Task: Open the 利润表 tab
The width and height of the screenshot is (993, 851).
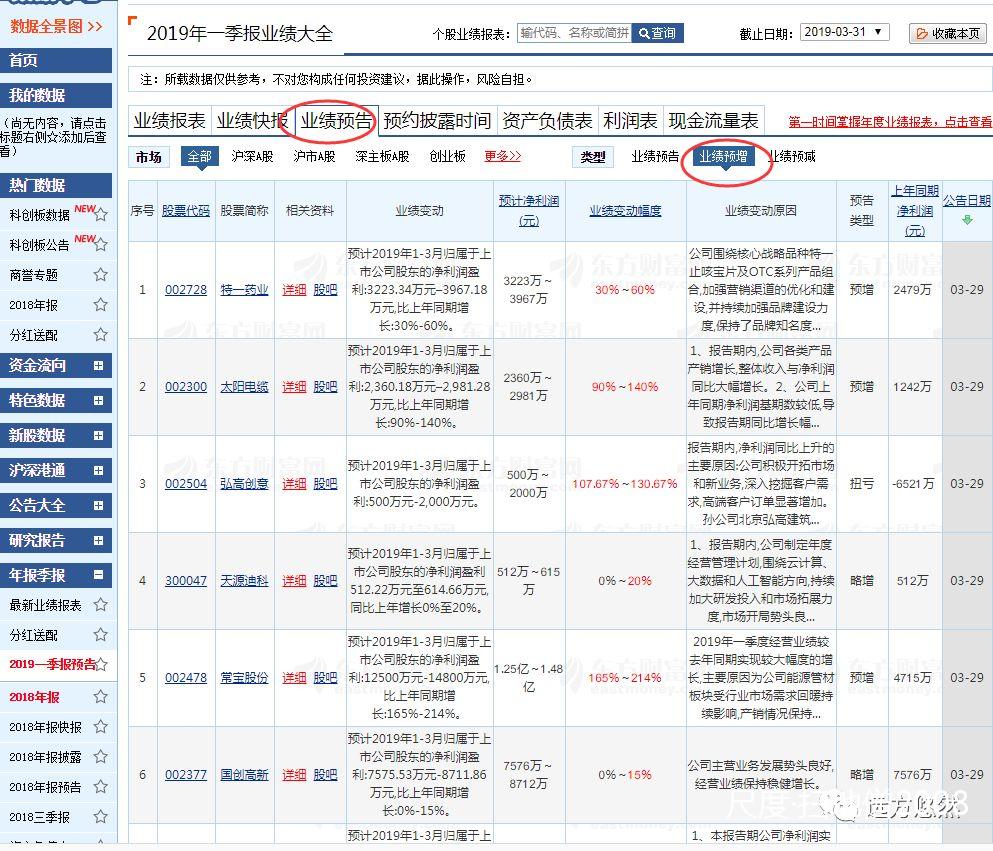Action: (630, 120)
